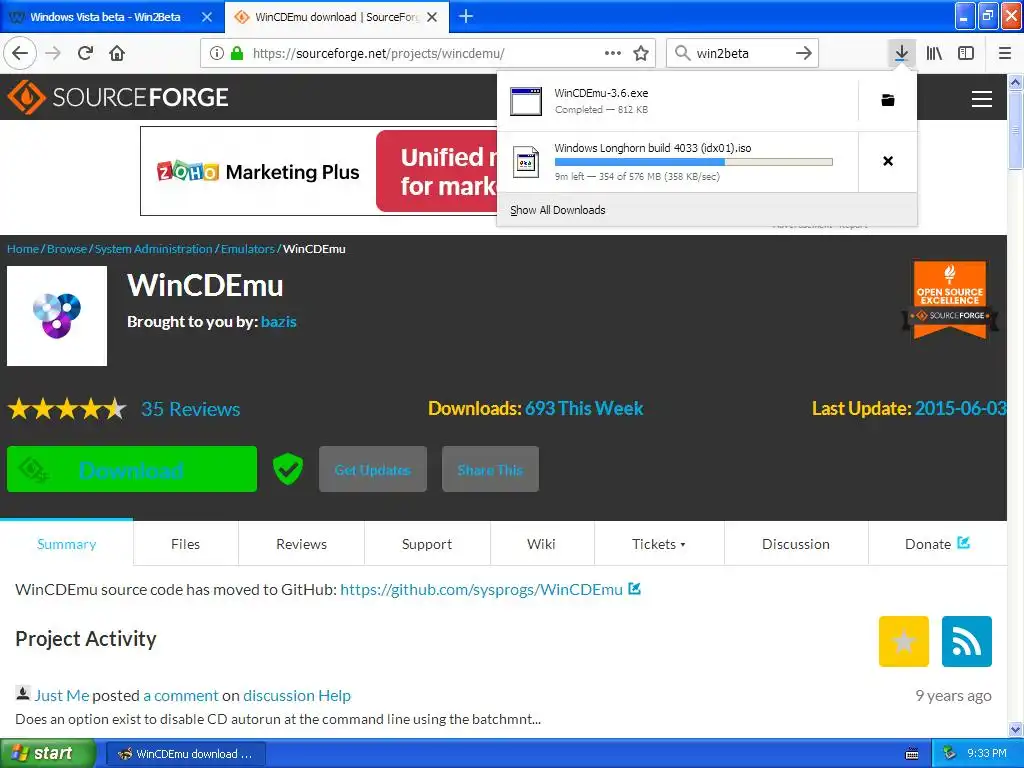Follow the Browse breadcrumb link

tap(67, 249)
